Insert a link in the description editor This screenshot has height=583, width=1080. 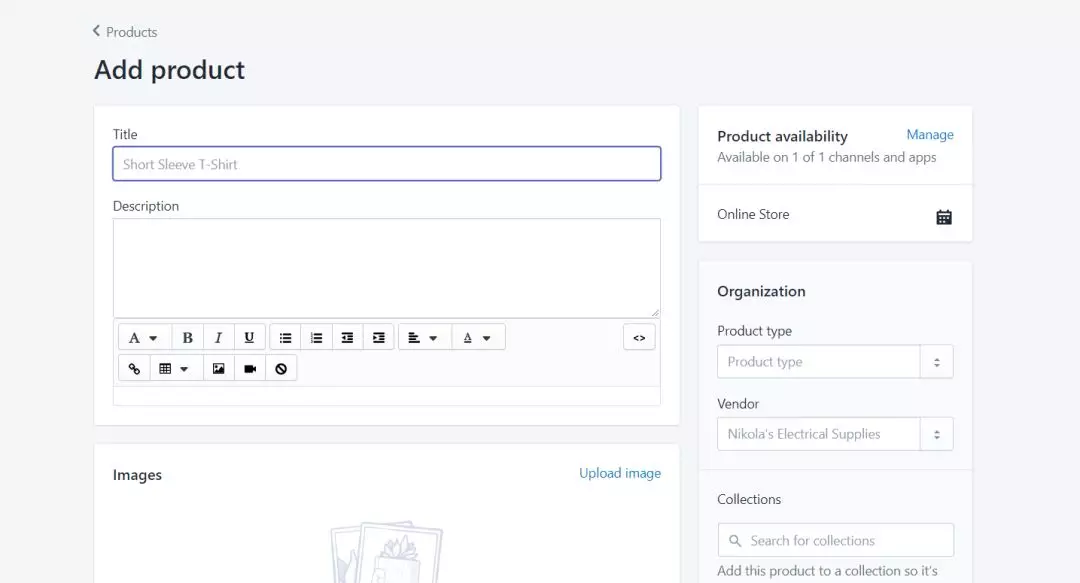coord(134,367)
